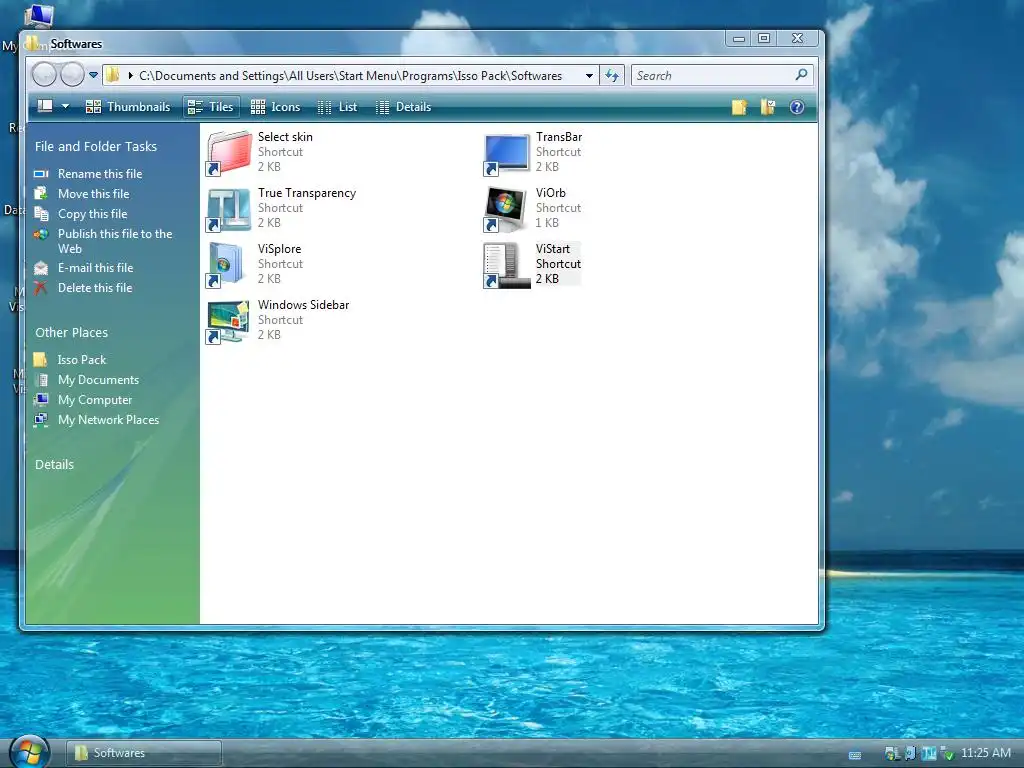Open the Start orb menu
Screen dimensions: 1024x768
30,752
